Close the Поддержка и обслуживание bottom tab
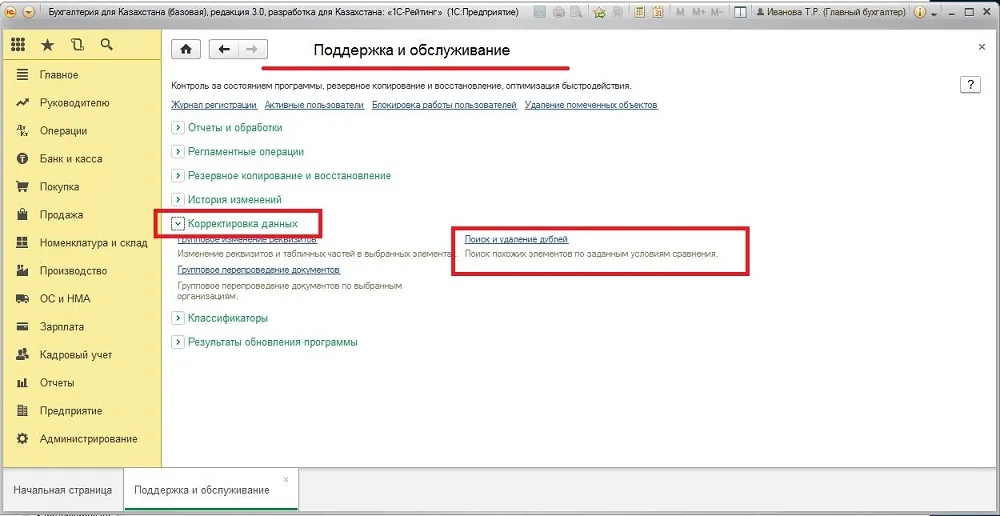The width and height of the screenshot is (1000, 516). click(286, 479)
